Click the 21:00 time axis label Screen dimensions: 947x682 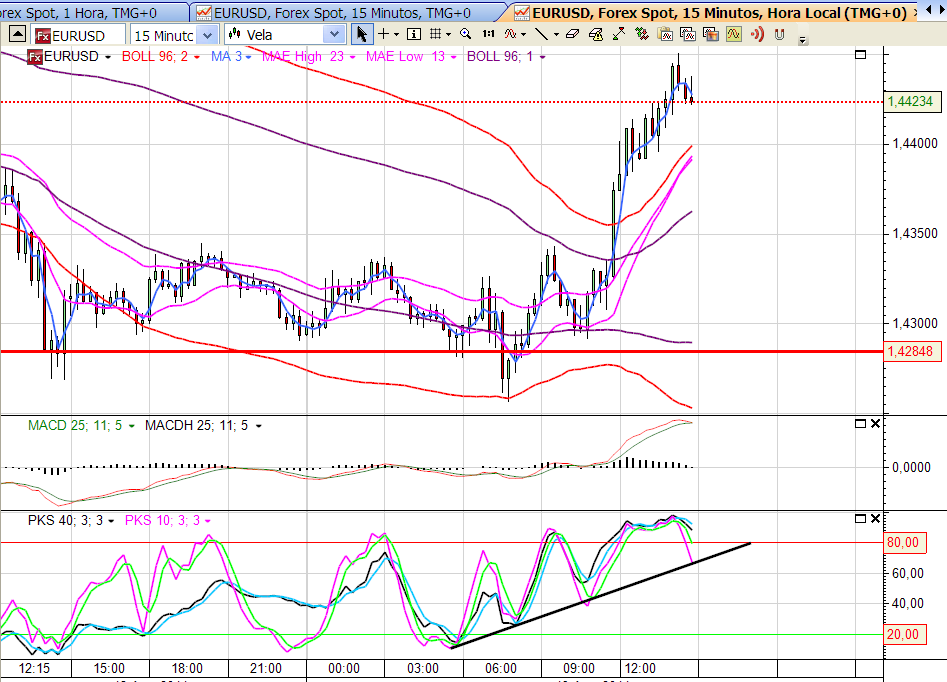click(x=266, y=669)
